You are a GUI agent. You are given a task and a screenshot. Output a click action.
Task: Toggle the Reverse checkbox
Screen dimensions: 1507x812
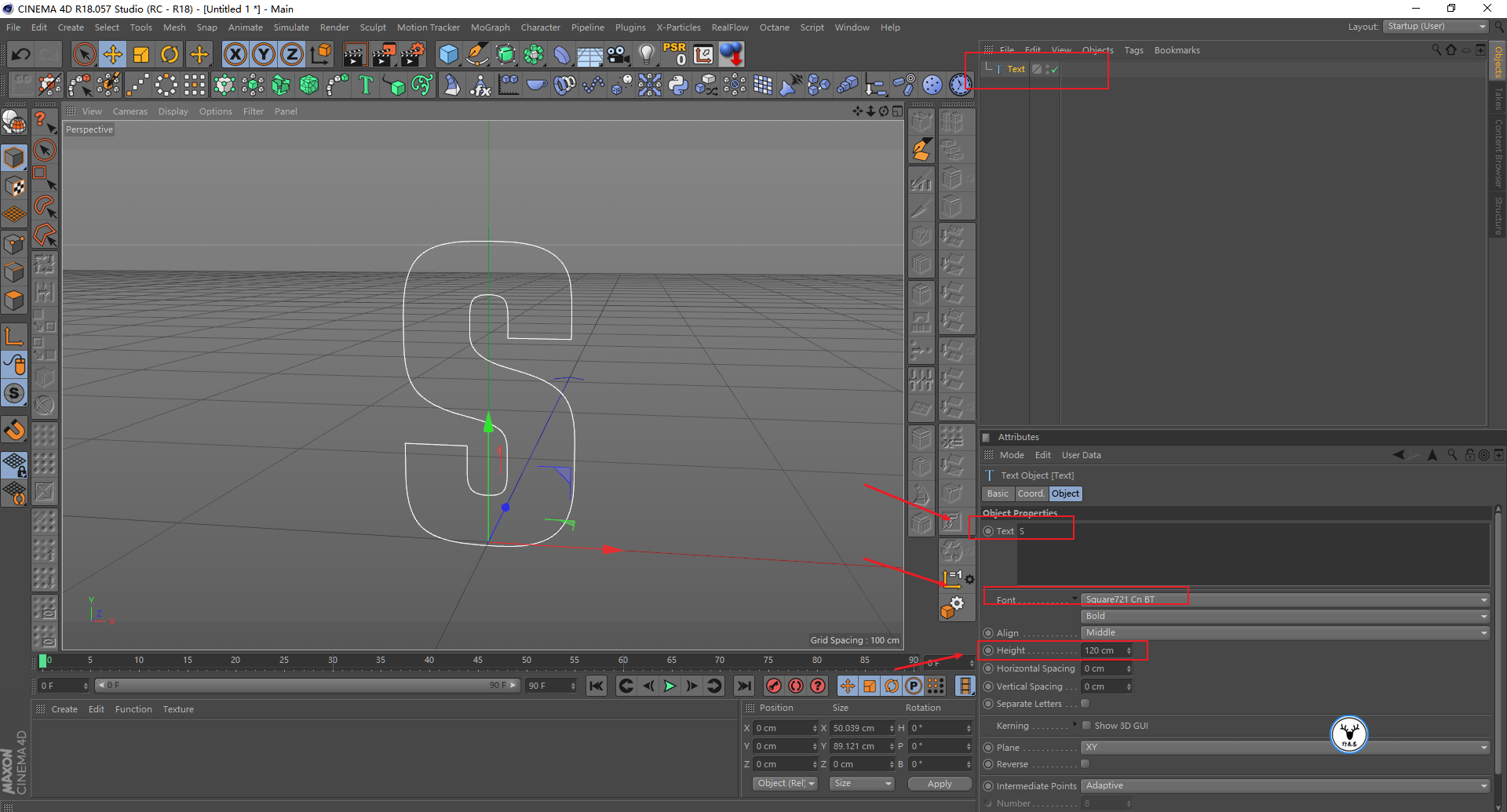(1086, 764)
